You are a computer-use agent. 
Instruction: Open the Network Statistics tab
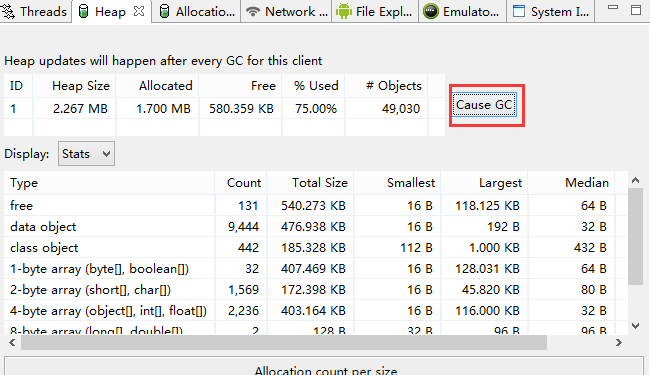coord(287,12)
